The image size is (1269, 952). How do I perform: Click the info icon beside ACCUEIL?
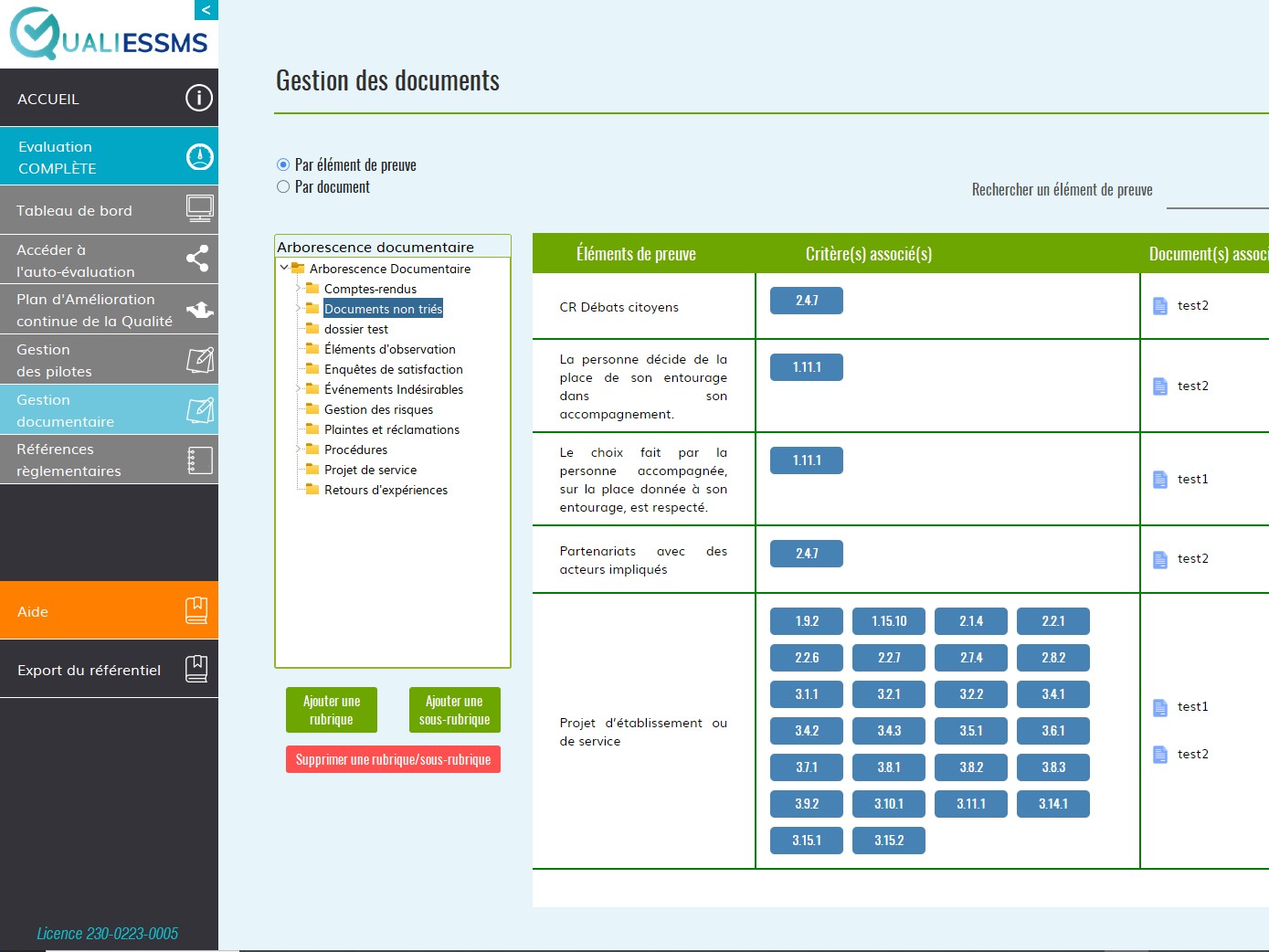[198, 98]
